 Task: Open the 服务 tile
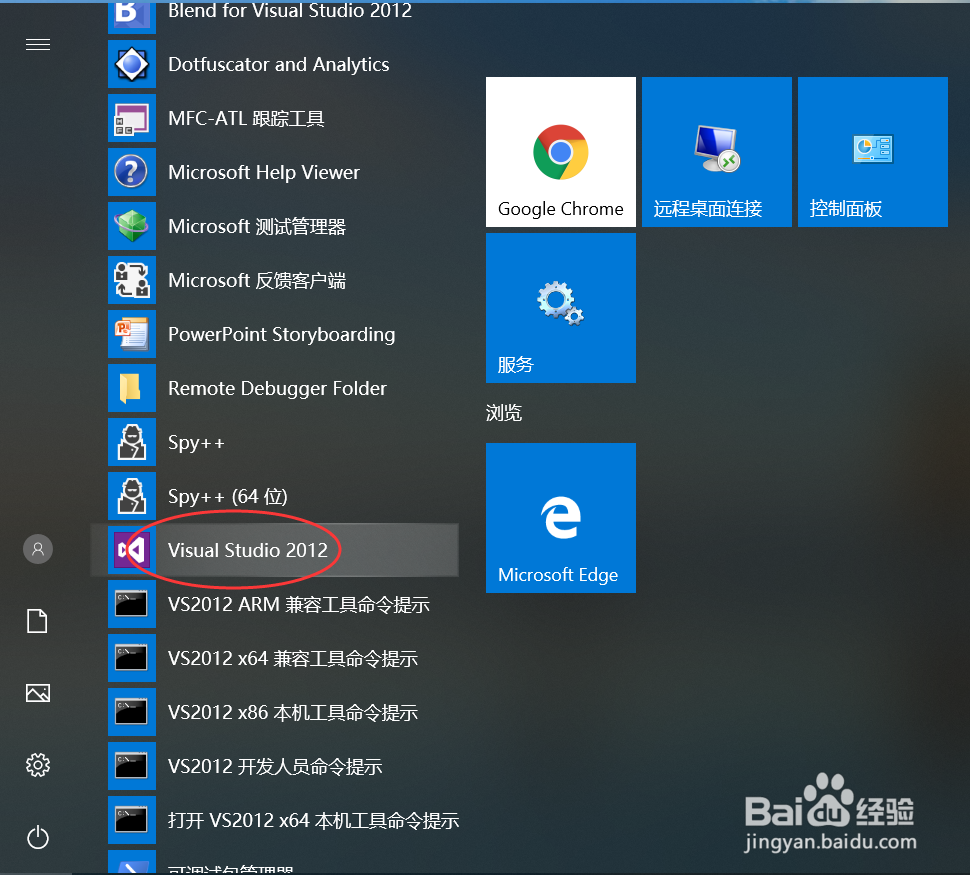pos(560,308)
